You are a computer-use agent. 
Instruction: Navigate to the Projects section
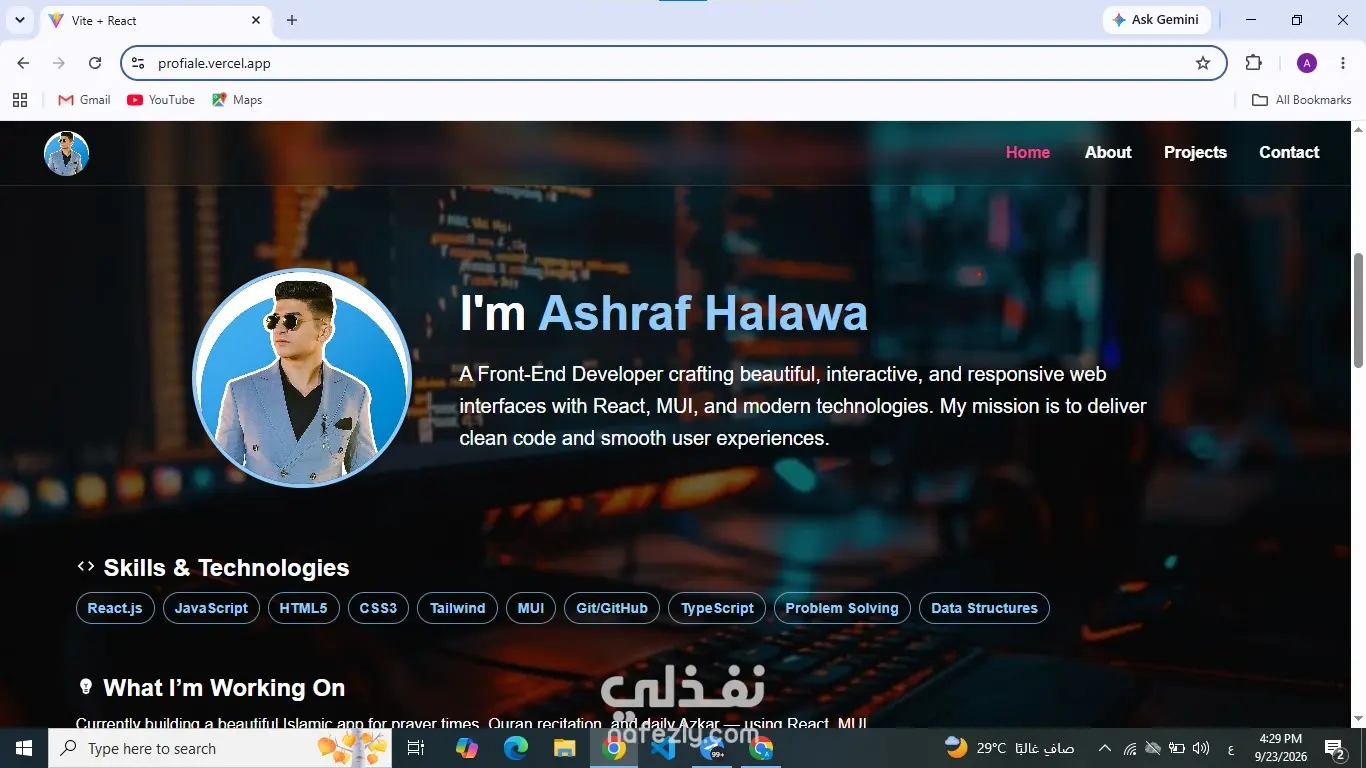(x=1195, y=152)
